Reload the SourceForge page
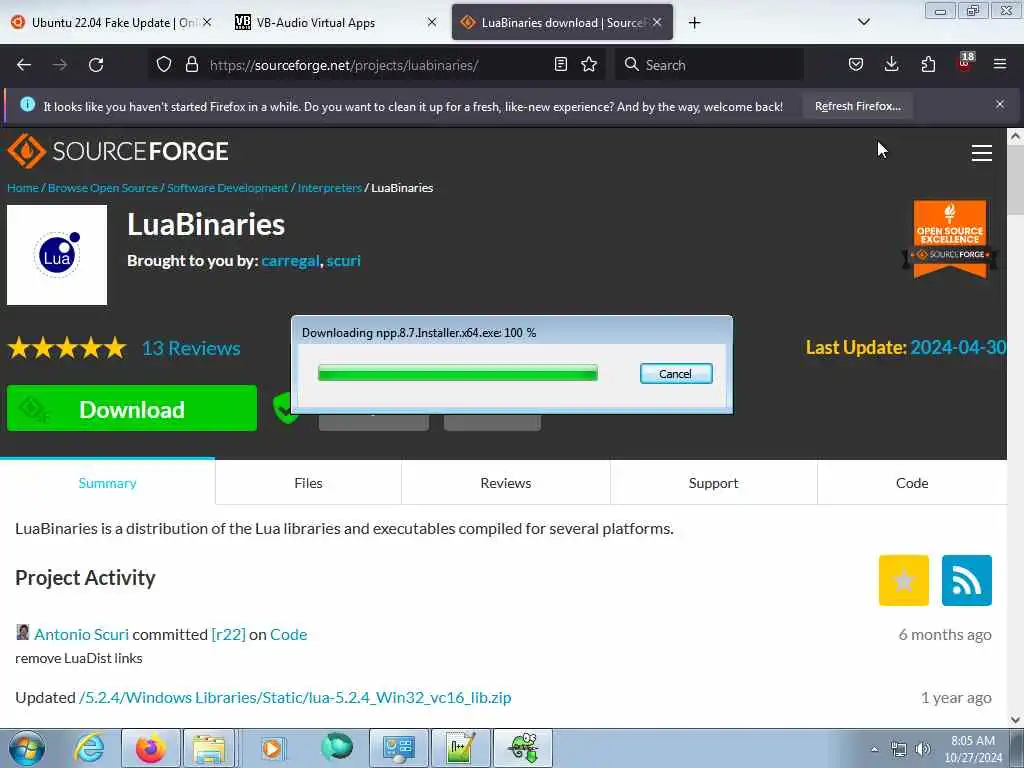Screen dimensions: 1024x768 coord(96,65)
